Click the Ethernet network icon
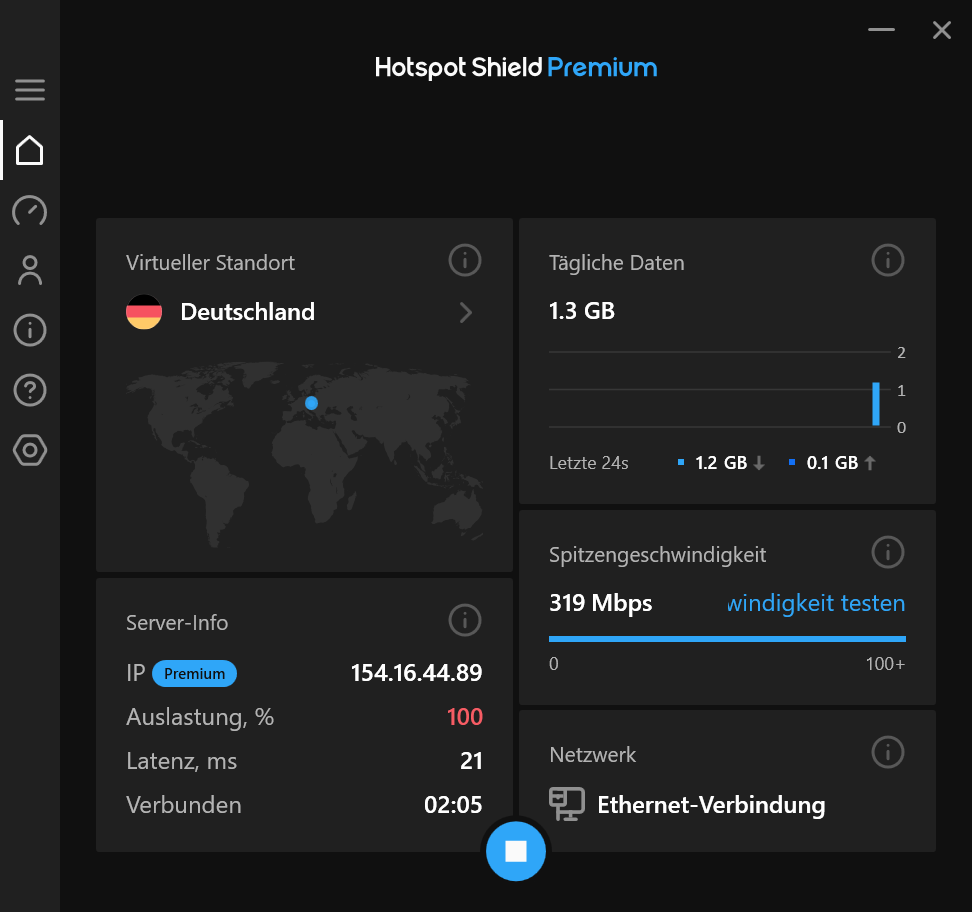The width and height of the screenshot is (972, 912). tap(567, 804)
